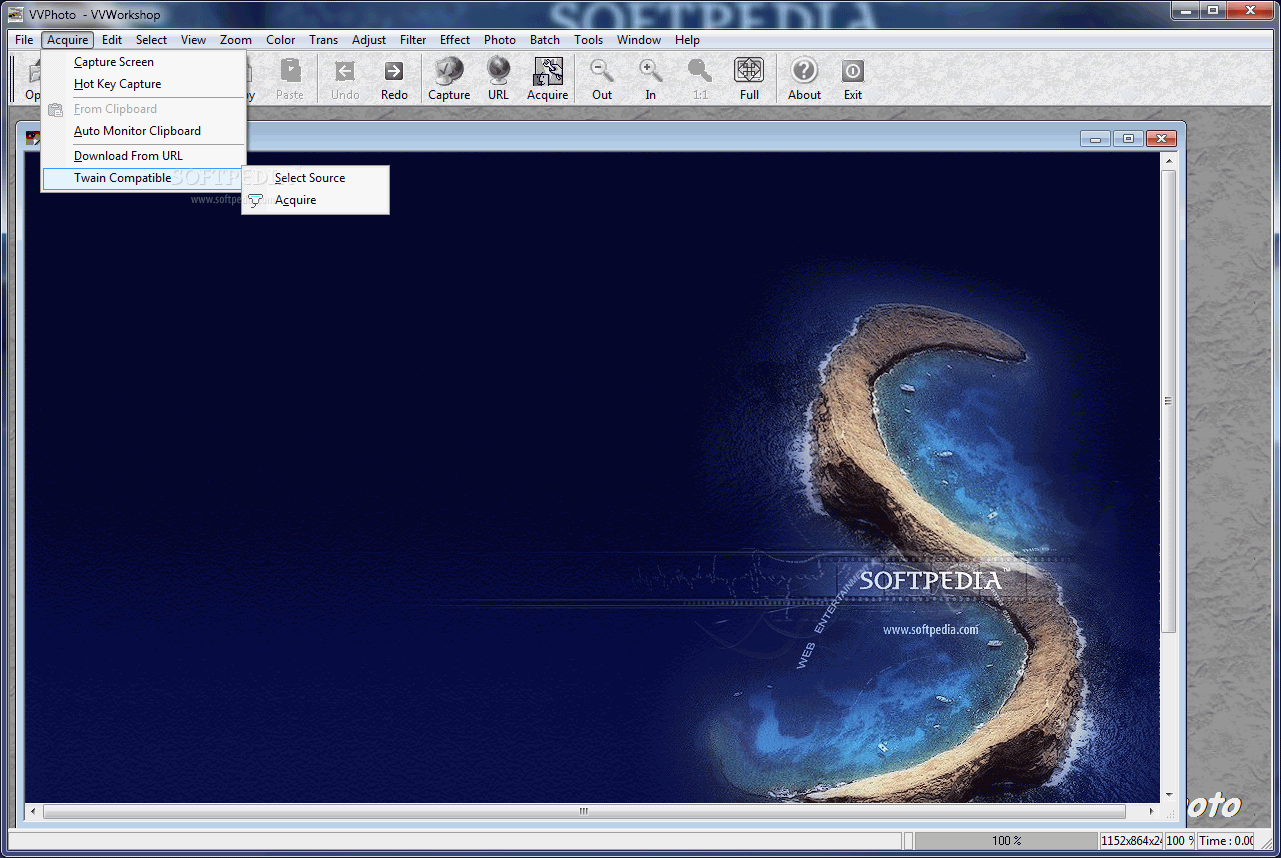Click the 1152x864 image size status text
This screenshot has height=858, width=1281.
coord(1132,841)
